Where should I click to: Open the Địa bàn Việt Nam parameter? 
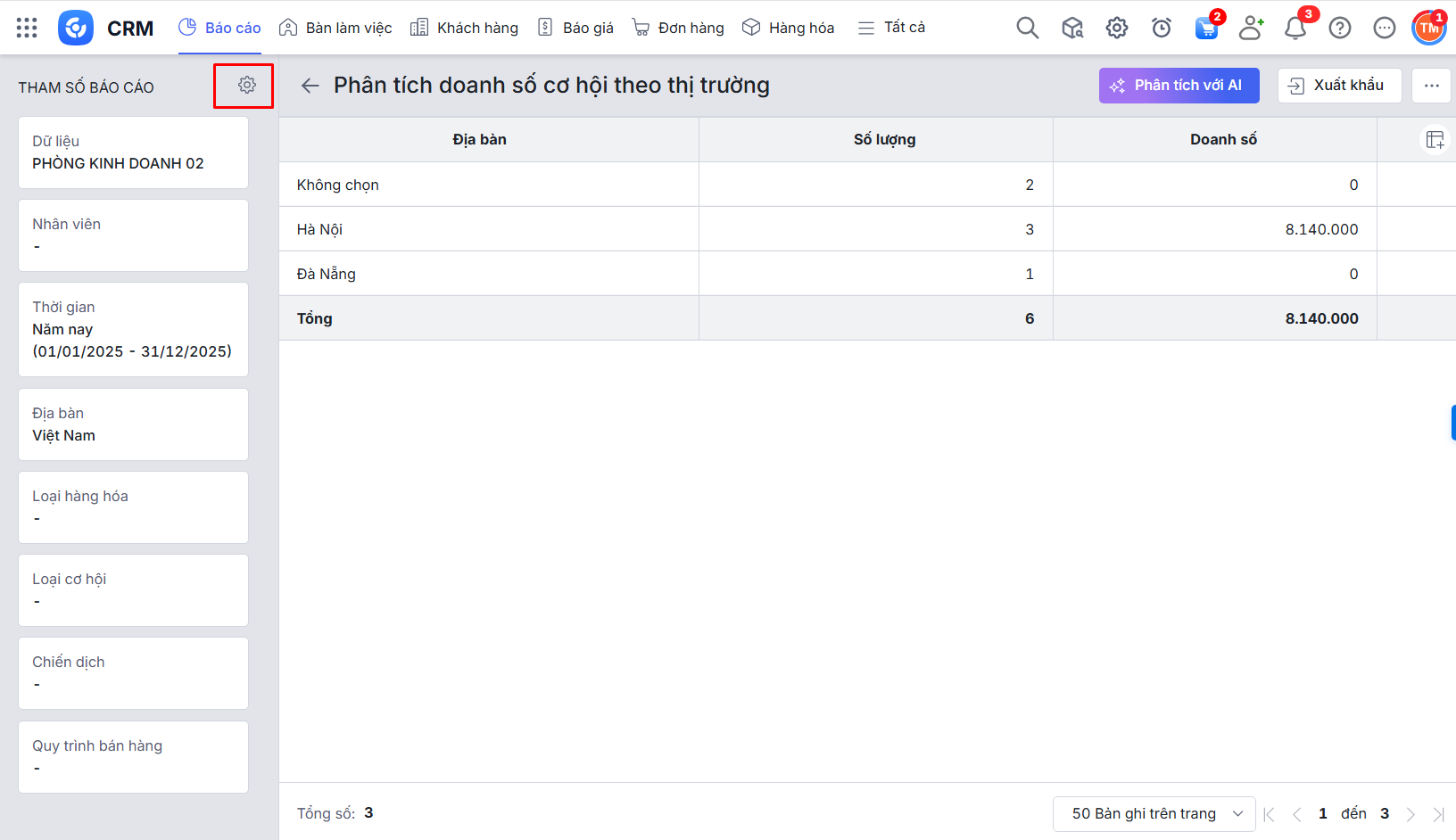133,424
